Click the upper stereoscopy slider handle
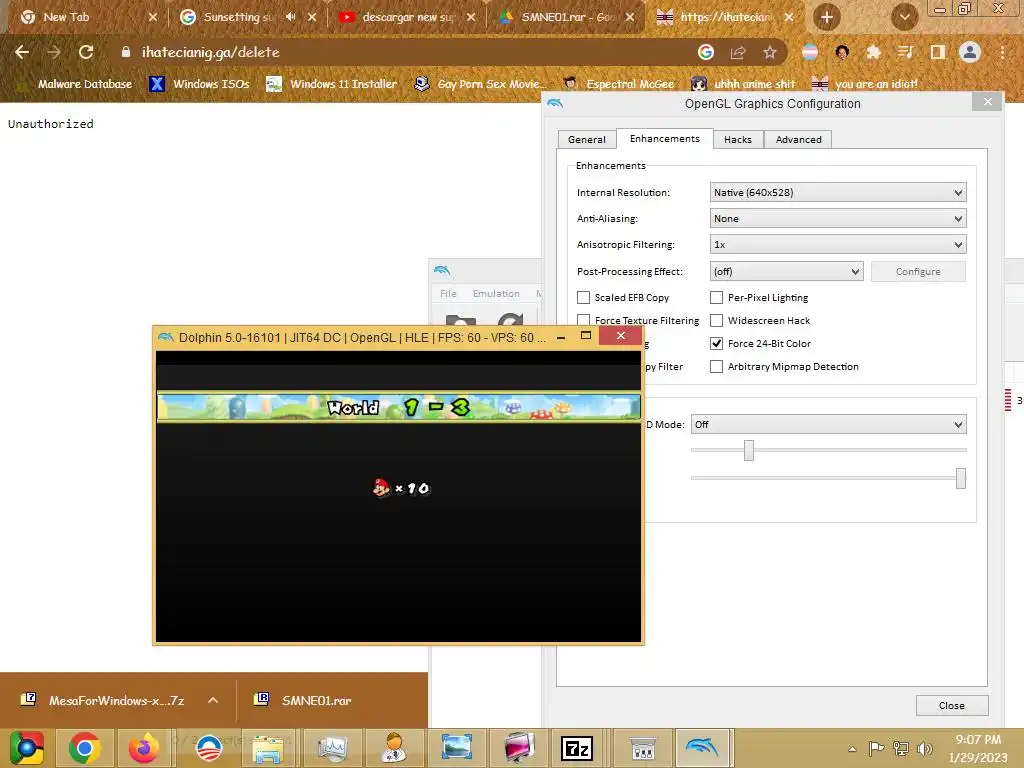 [x=749, y=450]
